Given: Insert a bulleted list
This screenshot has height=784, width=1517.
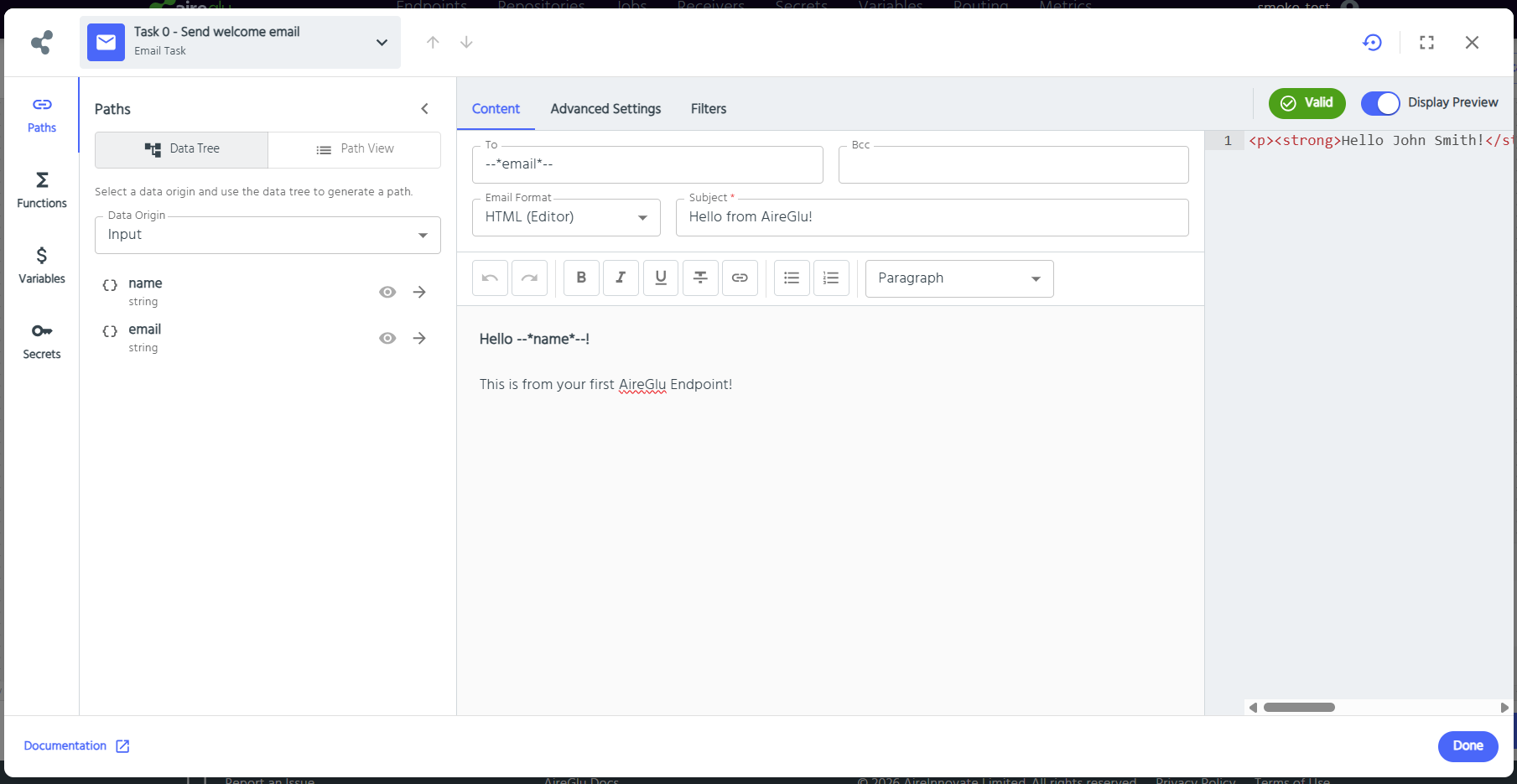Looking at the screenshot, I should (x=792, y=278).
